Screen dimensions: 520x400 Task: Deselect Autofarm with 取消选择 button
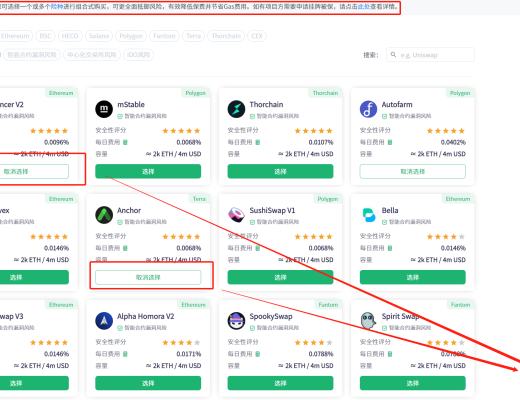click(413, 171)
